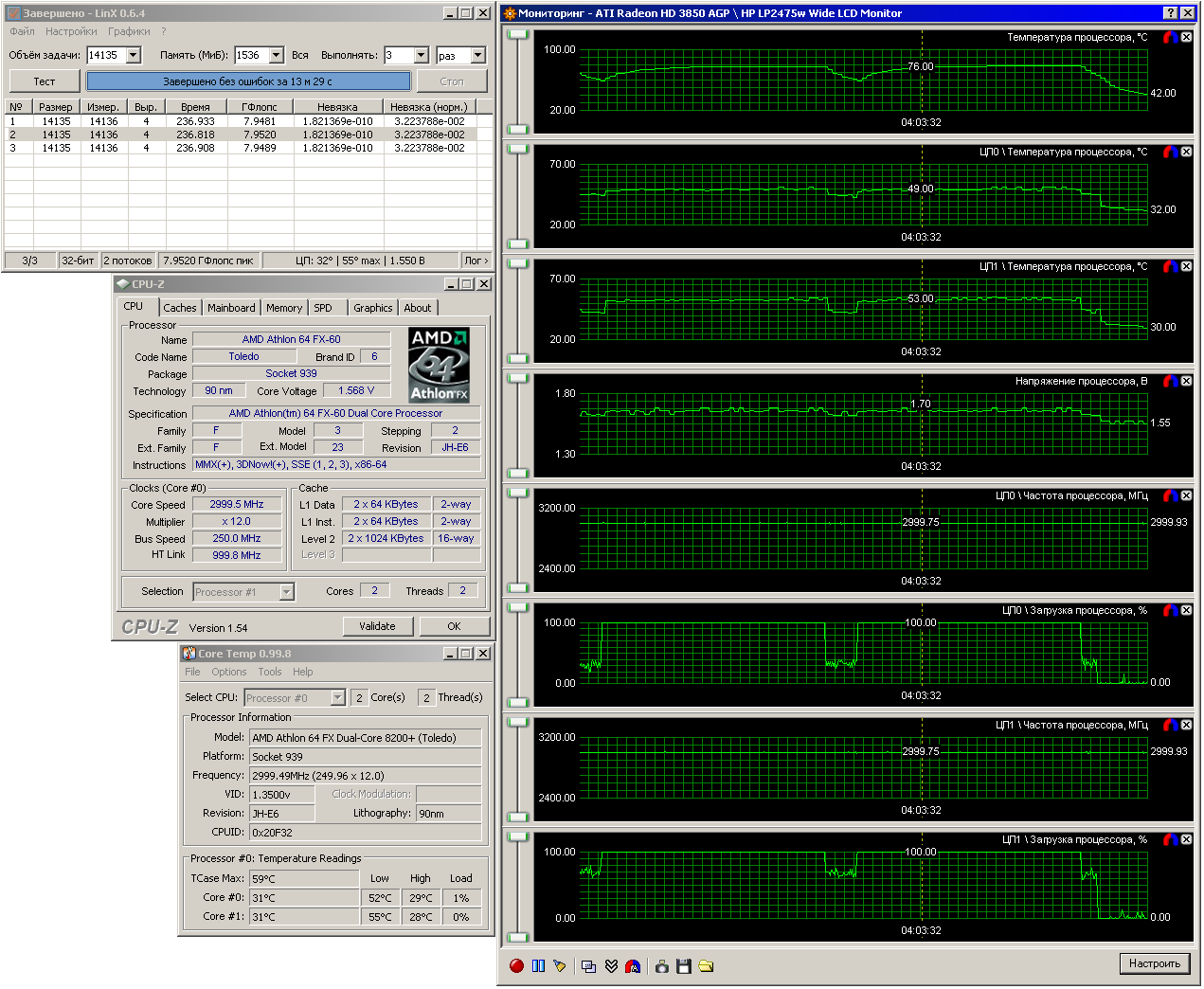This screenshot has height=989, width=1204.
Task: Switch to the Caches tab in CPU-Z
Action: [x=180, y=308]
